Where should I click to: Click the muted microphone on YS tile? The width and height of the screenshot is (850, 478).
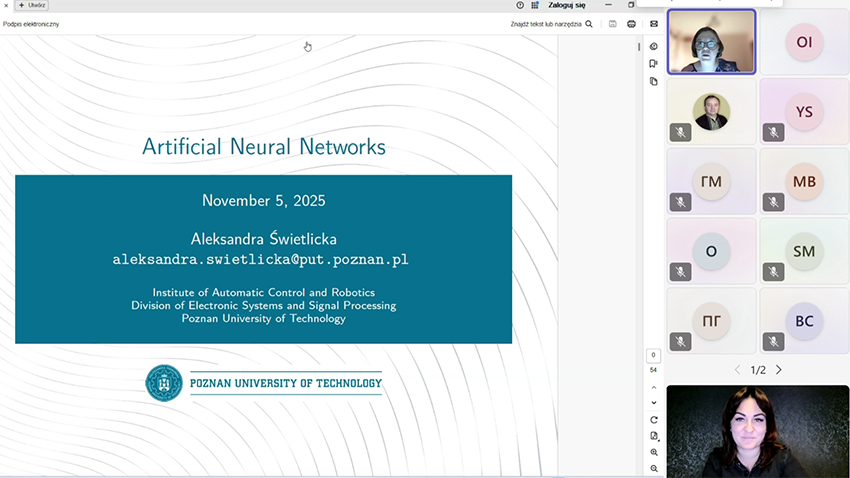point(773,132)
